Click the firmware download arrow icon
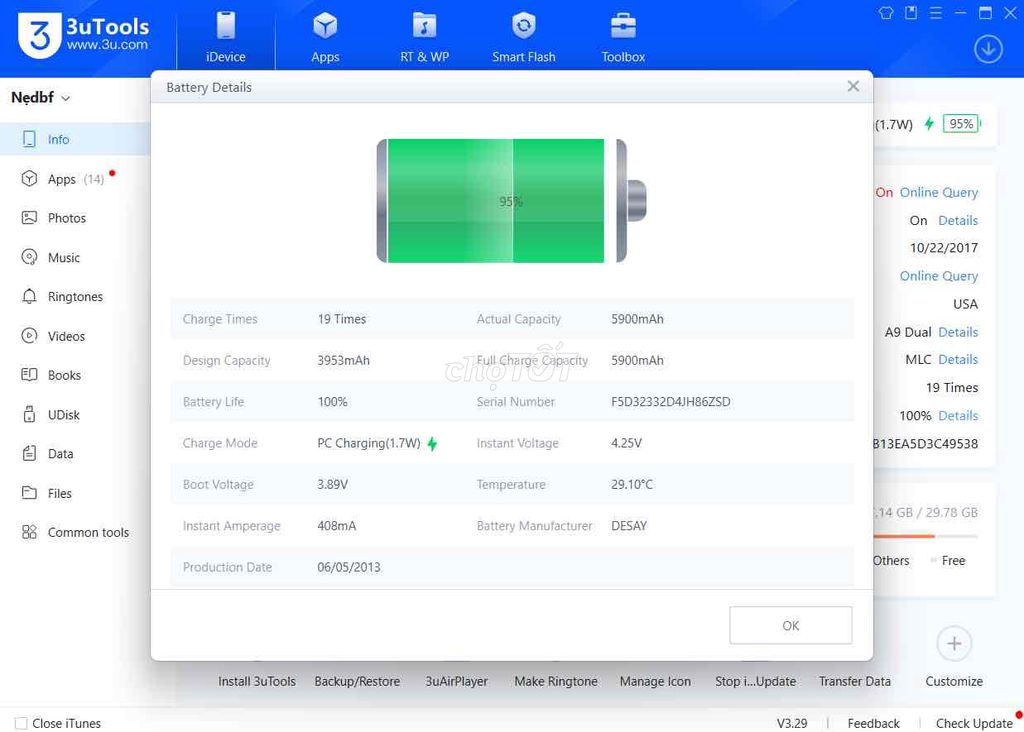This screenshot has width=1024, height=732. pyautogui.click(x=987, y=48)
